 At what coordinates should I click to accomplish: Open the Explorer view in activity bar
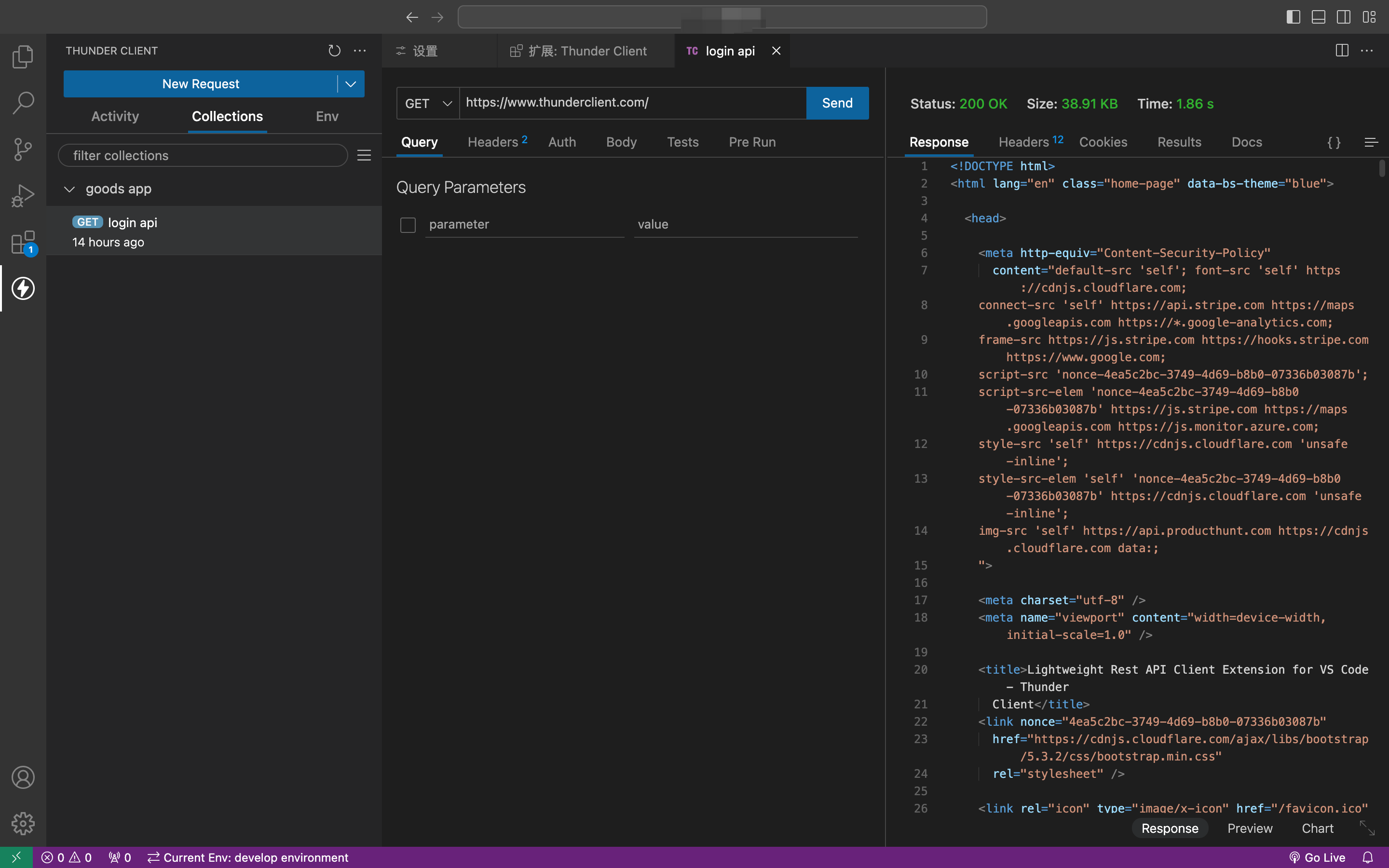click(x=23, y=56)
